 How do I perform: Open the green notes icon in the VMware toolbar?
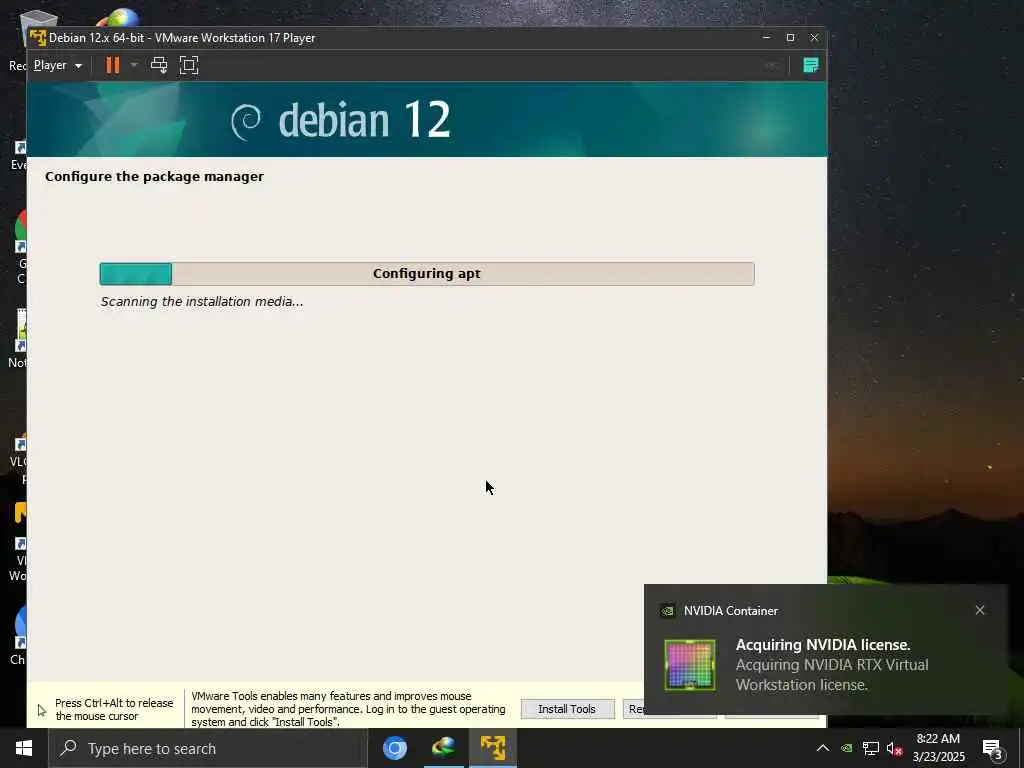click(x=810, y=65)
